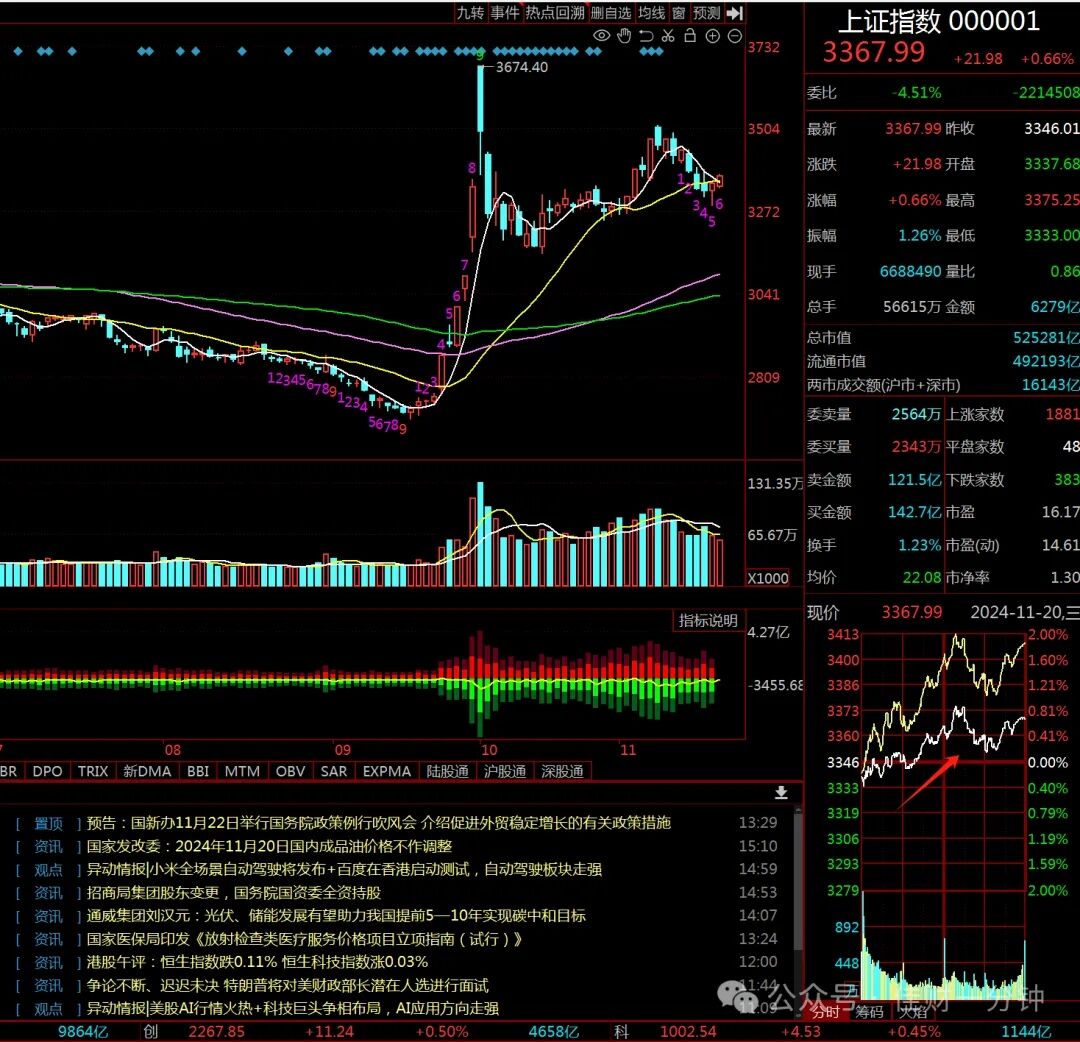
Task: Open the 指标说明 indicator description
Action: point(708,621)
